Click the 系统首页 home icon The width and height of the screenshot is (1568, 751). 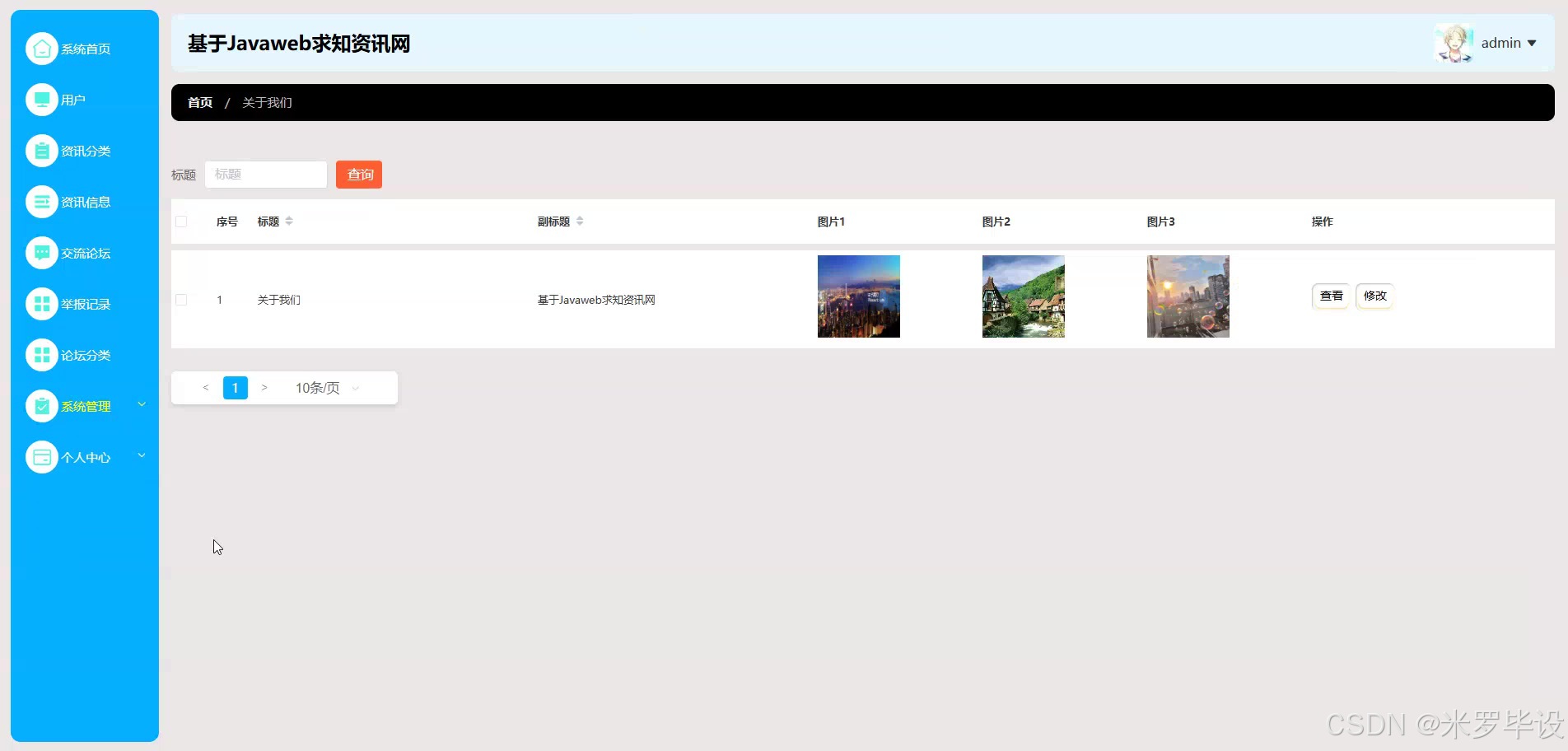tap(42, 49)
